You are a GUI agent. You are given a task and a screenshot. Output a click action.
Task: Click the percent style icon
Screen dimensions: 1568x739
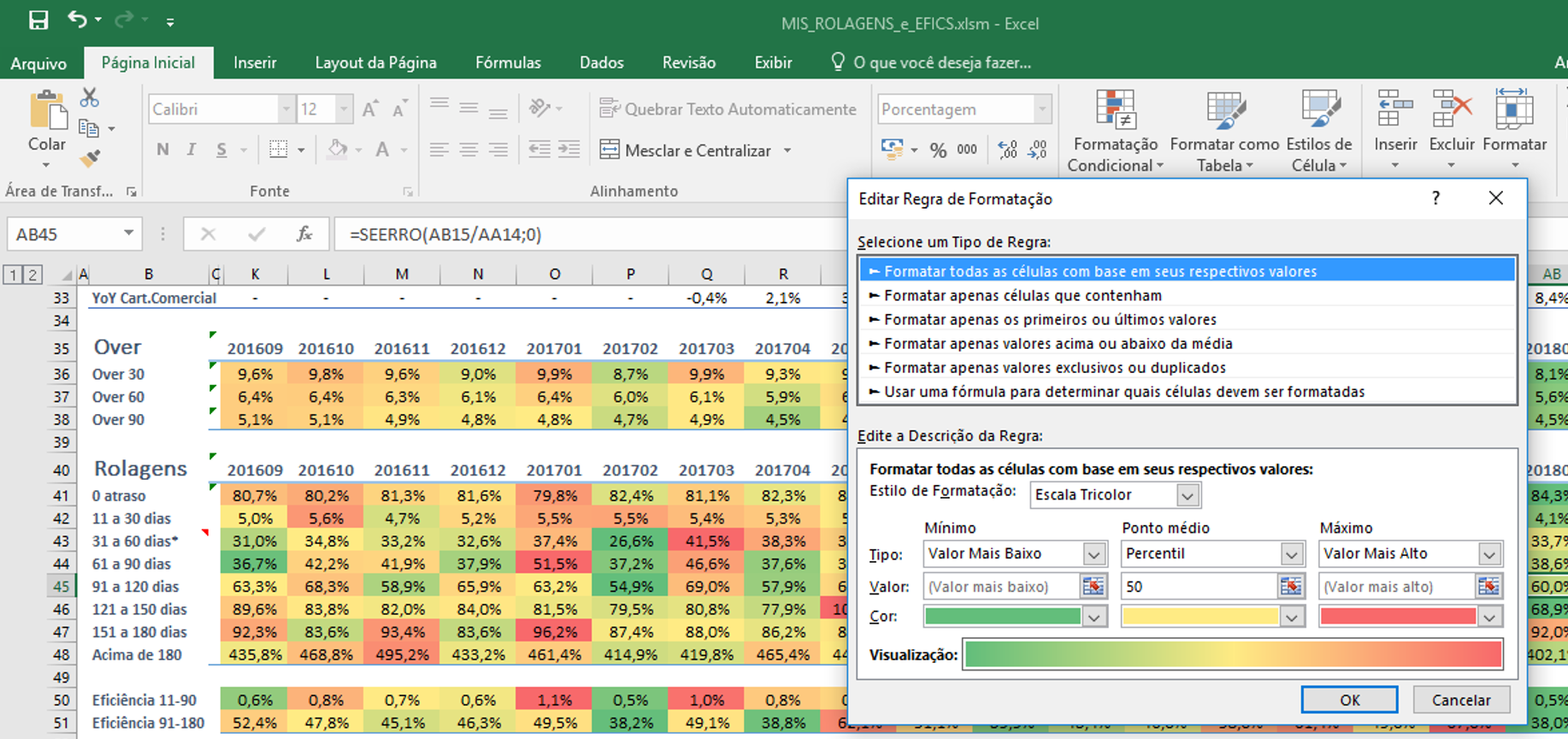click(x=938, y=151)
